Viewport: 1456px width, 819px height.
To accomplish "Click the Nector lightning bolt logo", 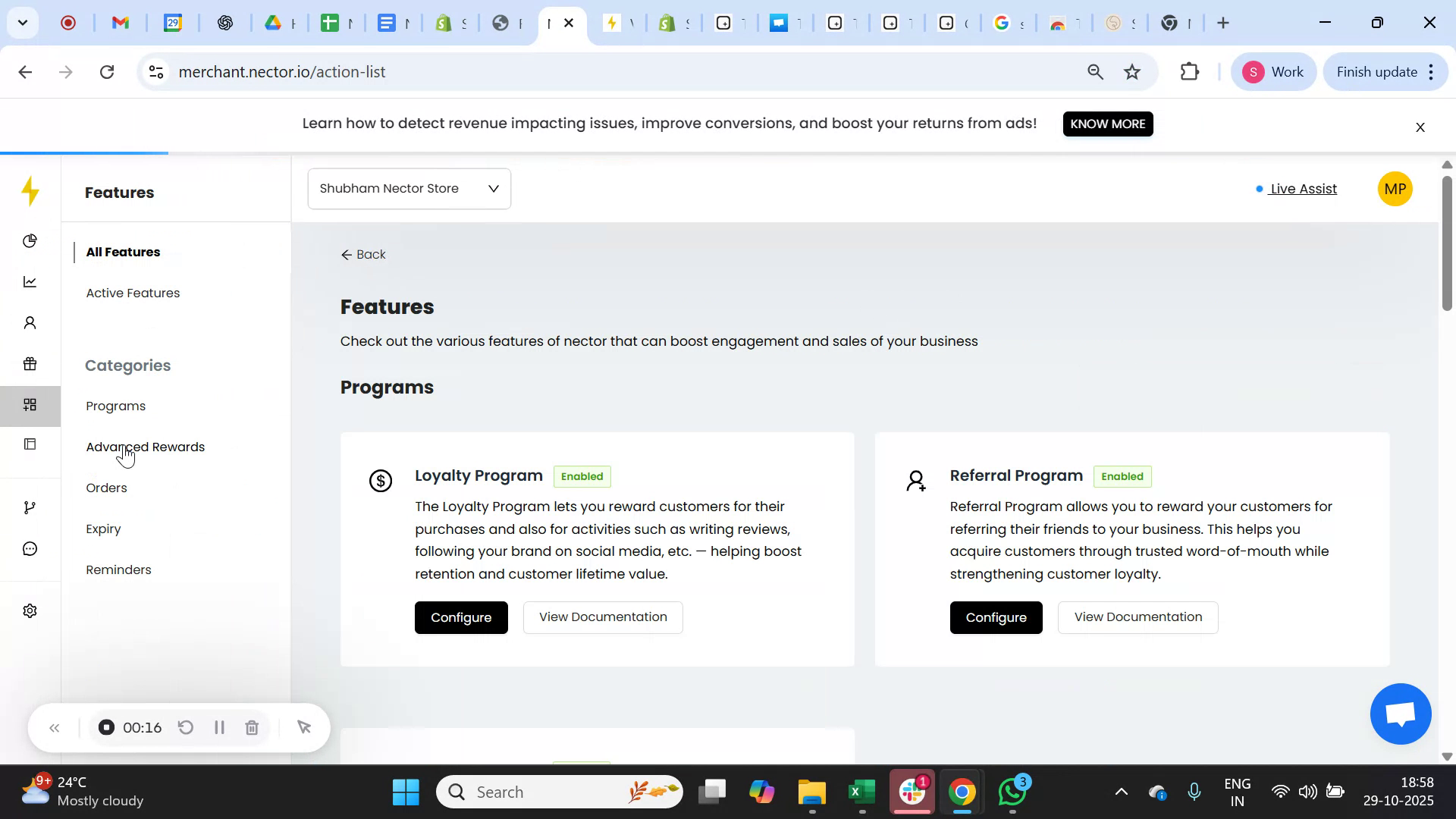I will [30, 192].
